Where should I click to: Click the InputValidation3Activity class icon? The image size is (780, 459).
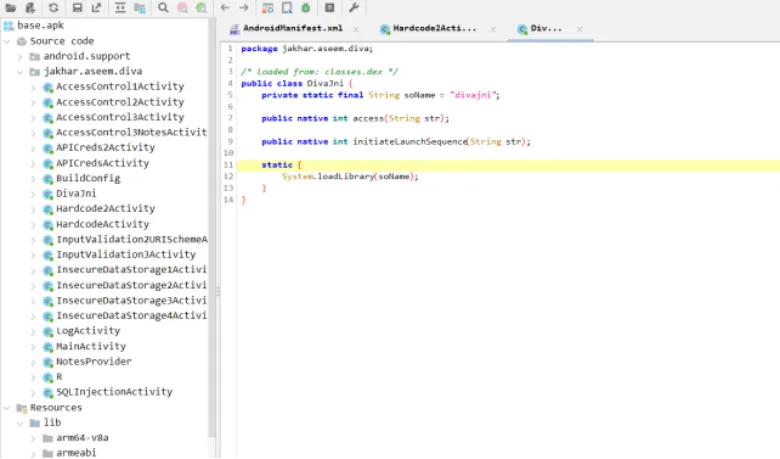48,255
